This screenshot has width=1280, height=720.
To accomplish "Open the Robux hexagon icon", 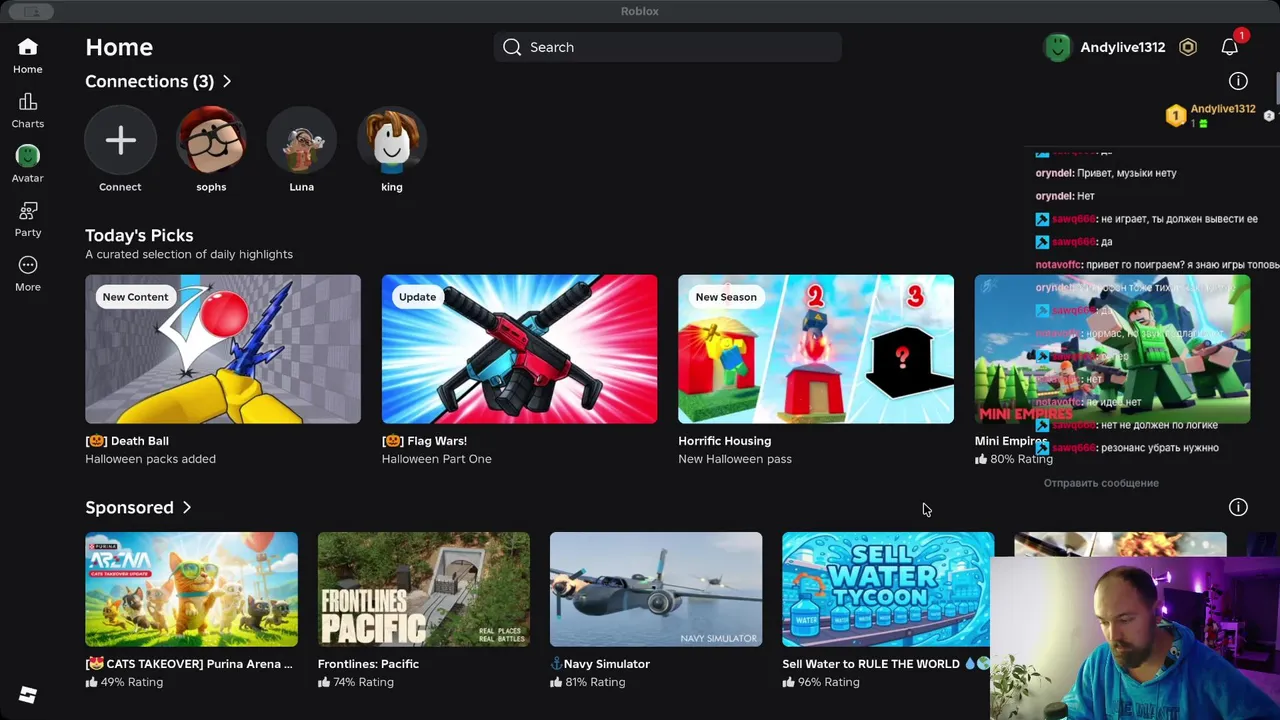I will tap(1188, 47).
